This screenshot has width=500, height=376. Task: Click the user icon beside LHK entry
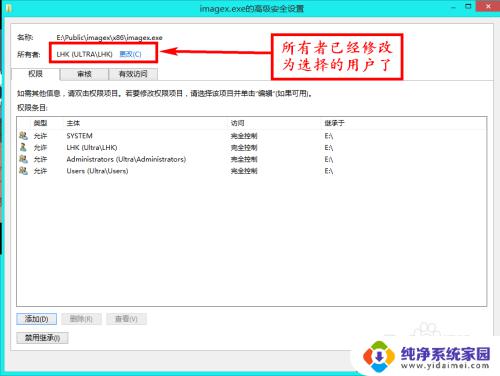coord(23,147)
